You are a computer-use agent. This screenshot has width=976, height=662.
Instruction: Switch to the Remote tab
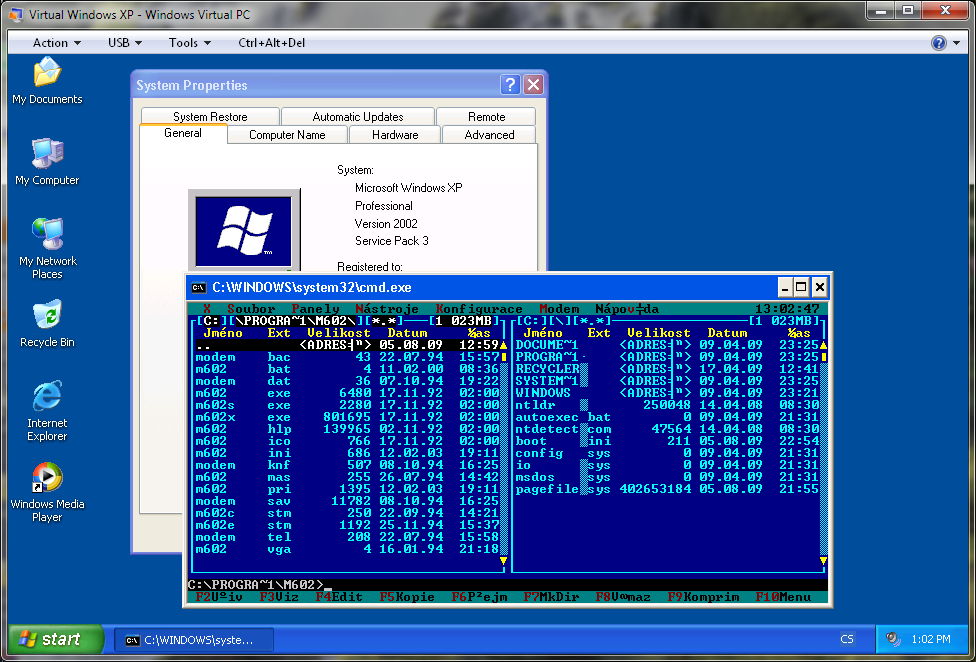pyautogui.click(x=486, y=116)
